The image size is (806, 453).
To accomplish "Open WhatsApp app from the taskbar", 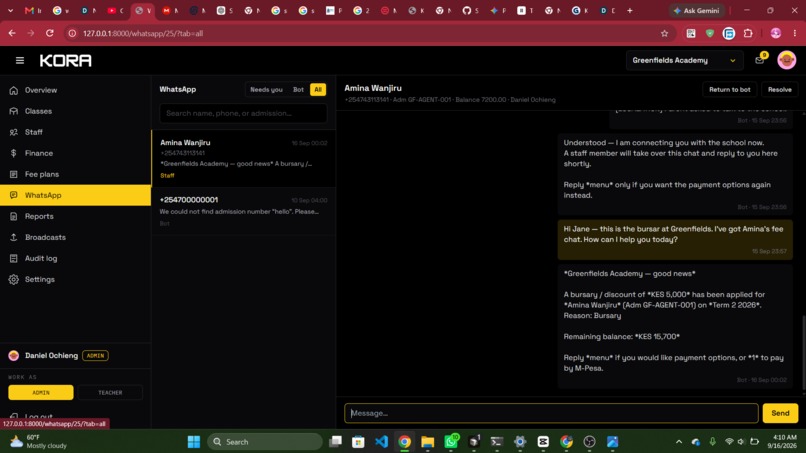I will [x=451, y=442].
